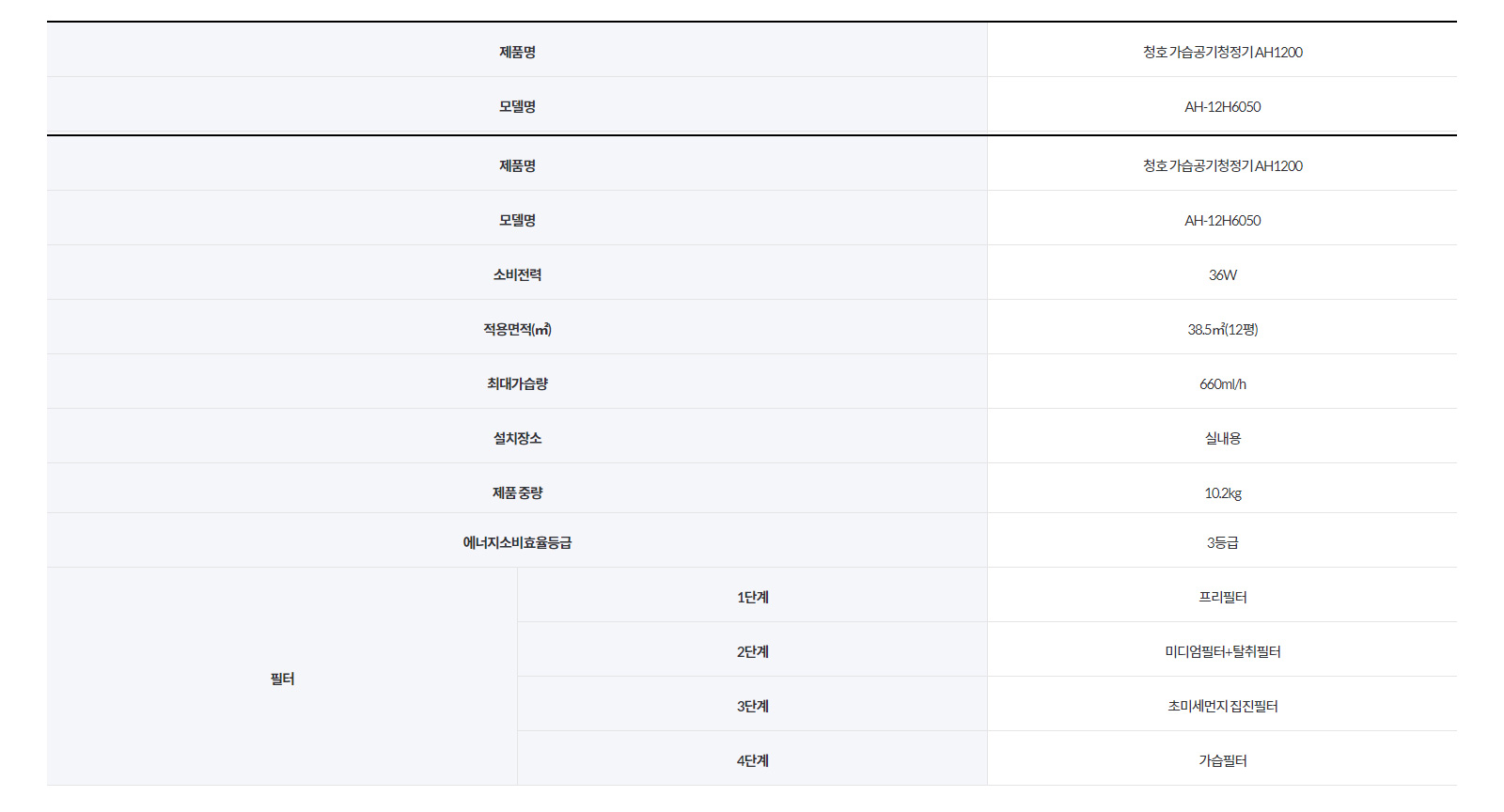Select the 4단계 가습필터 value
Viewport: 1504px width, 812px height.
[x=1222, y=760]
